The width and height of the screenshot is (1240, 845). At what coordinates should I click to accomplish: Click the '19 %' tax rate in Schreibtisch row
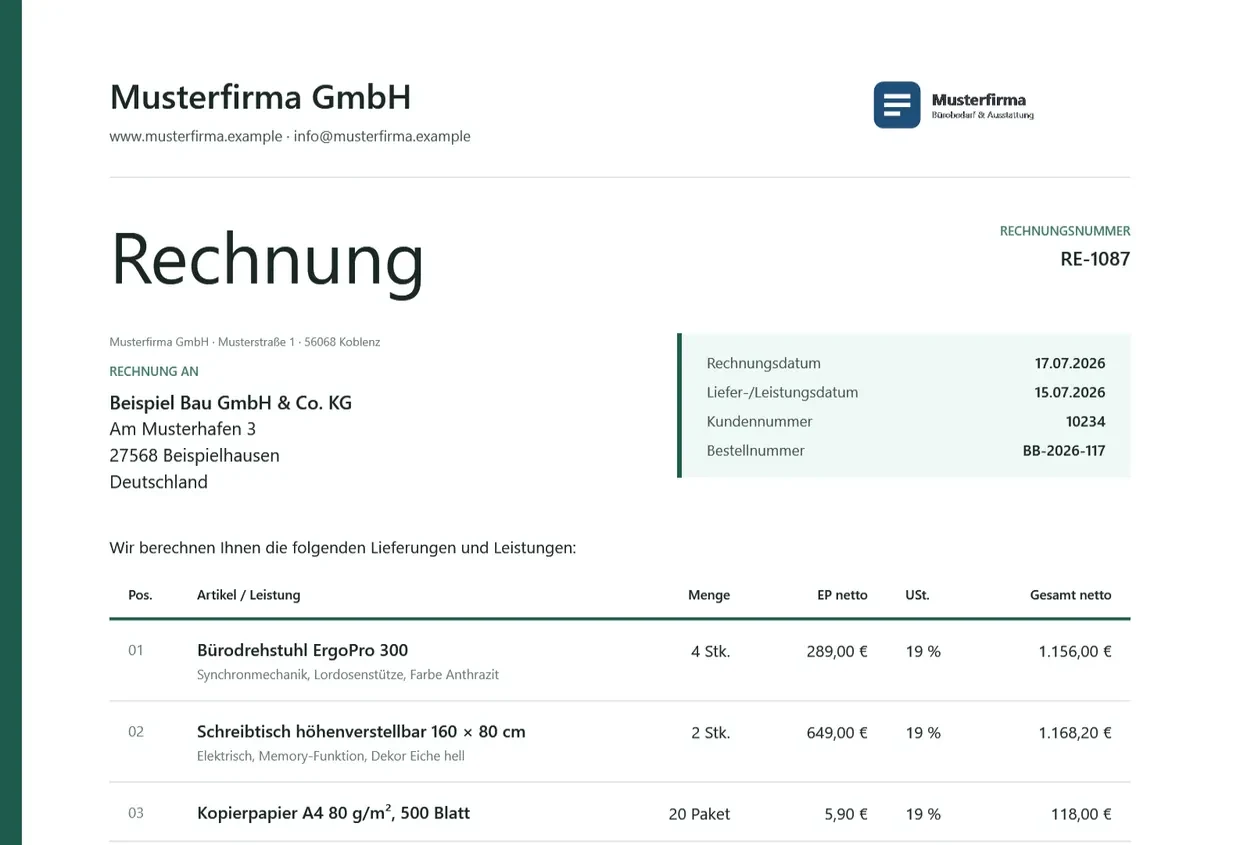pyautogui.click(x=923, y=732)
